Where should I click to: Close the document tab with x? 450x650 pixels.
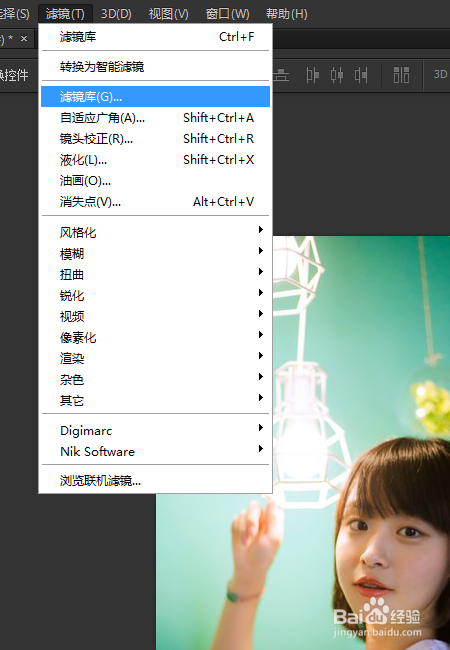point(24,39)
